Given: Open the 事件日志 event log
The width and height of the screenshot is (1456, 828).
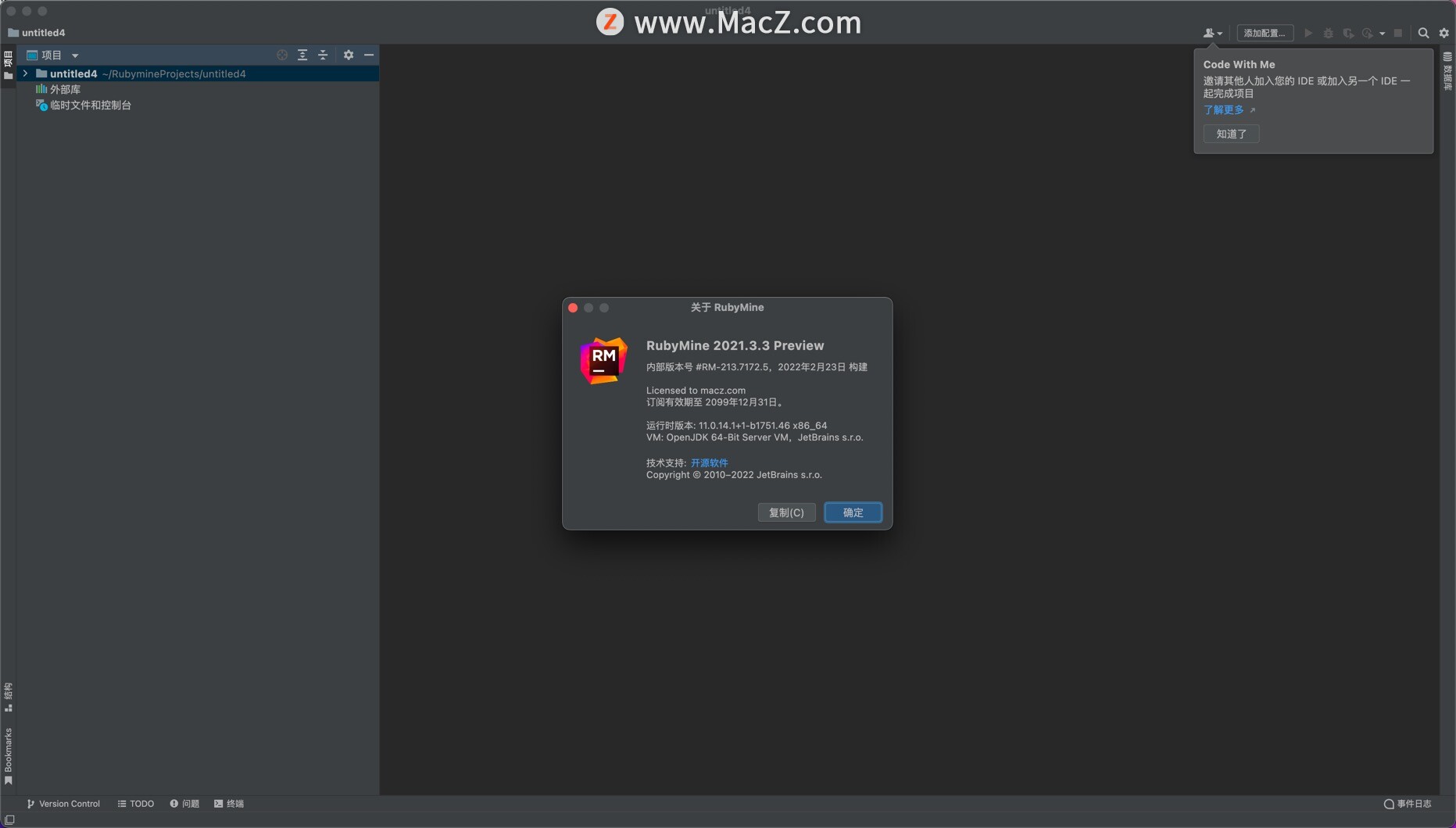Looking at the screenshot, I should (x=1408, y=804).
